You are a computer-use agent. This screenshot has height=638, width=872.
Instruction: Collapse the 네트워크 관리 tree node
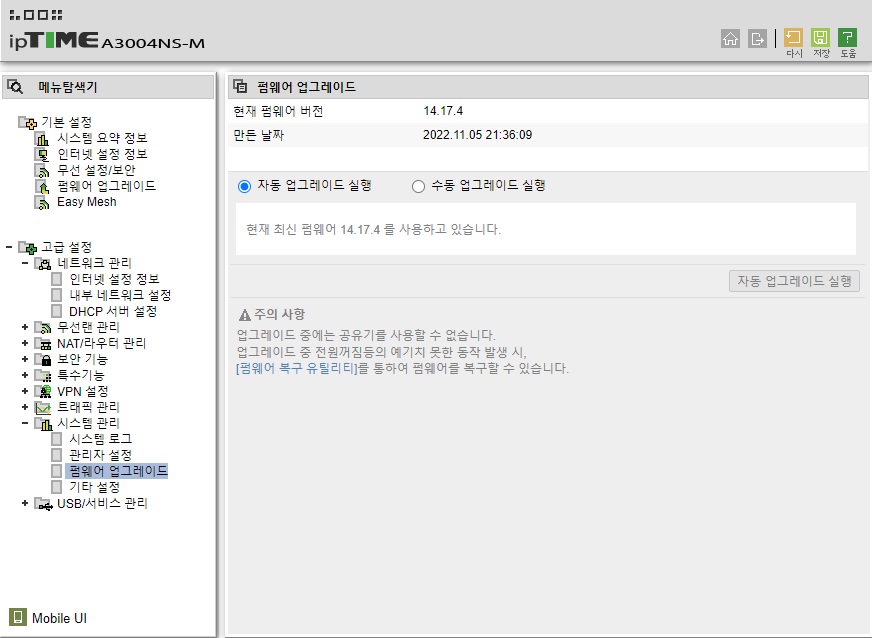pos(24,263)
